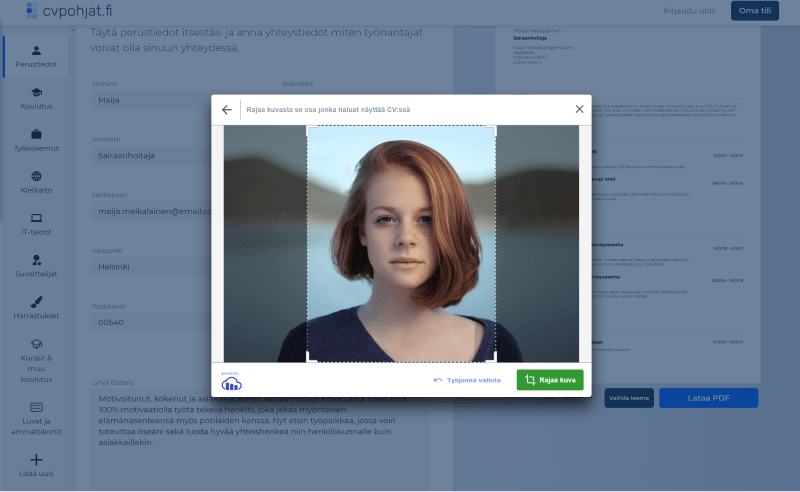
Task: Change theme with Vaihda teema button
Action: (629, 398)
